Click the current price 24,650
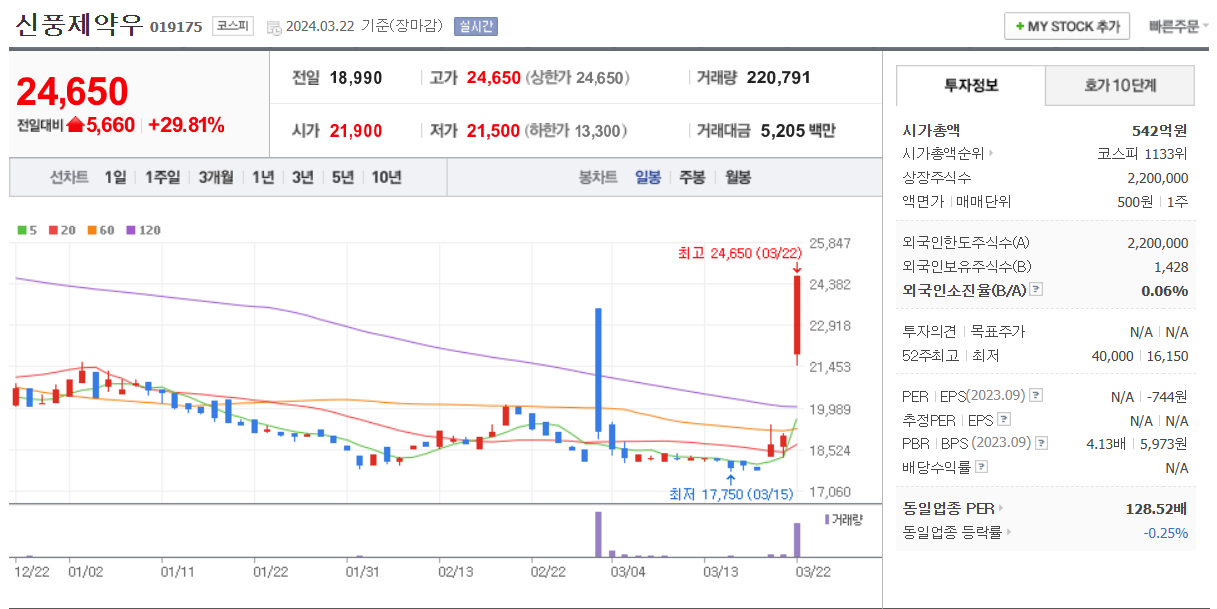The image size is (1217, 609). [72, 91]
